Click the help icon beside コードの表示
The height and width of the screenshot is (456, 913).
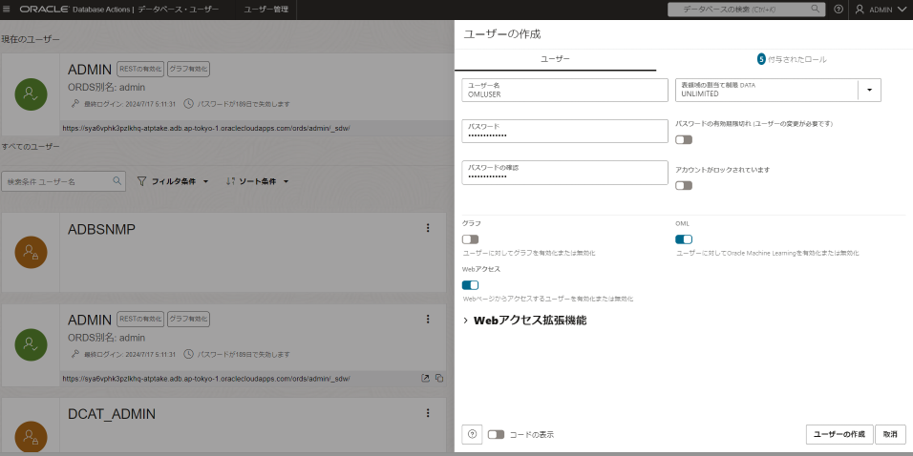pos(473,434)
